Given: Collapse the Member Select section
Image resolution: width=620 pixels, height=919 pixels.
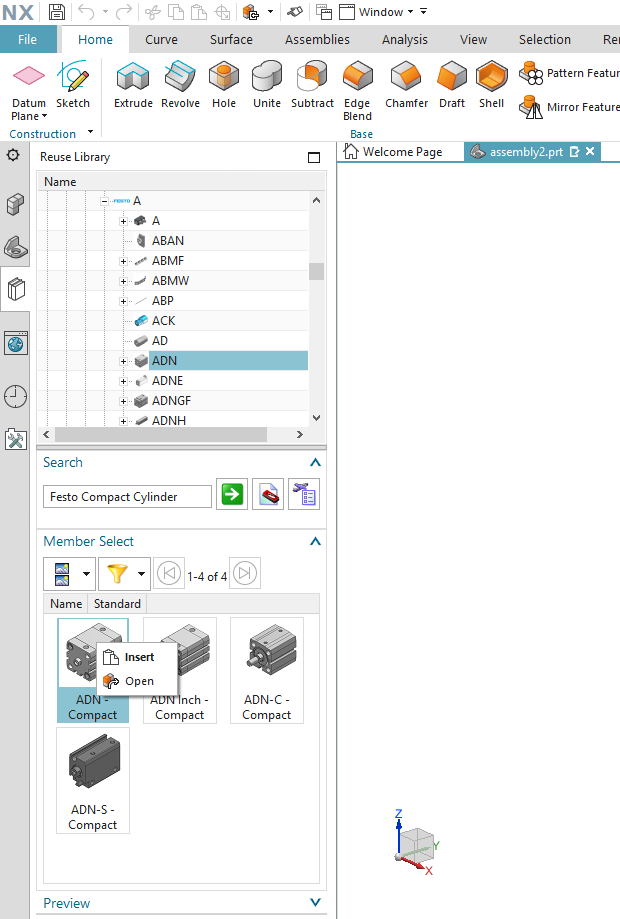Looking at the screenshot, I should click(x=315, y=541).
